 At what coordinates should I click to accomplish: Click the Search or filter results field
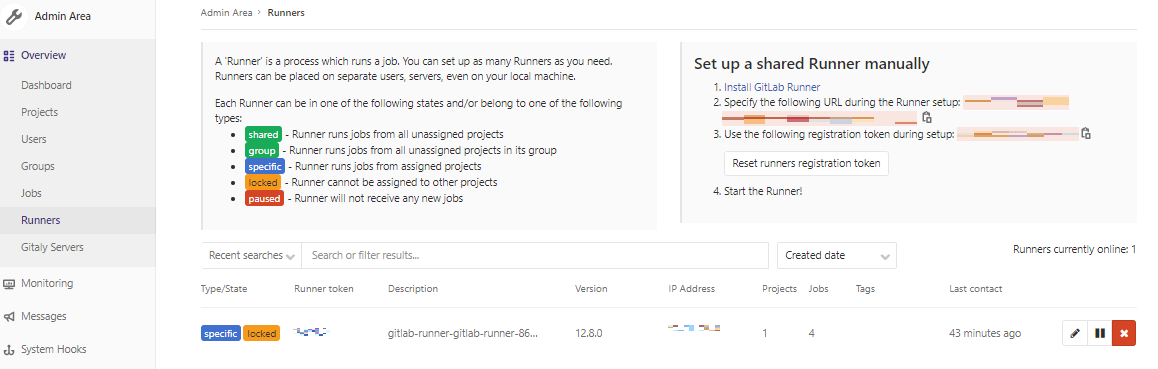[x=535, y=255]
